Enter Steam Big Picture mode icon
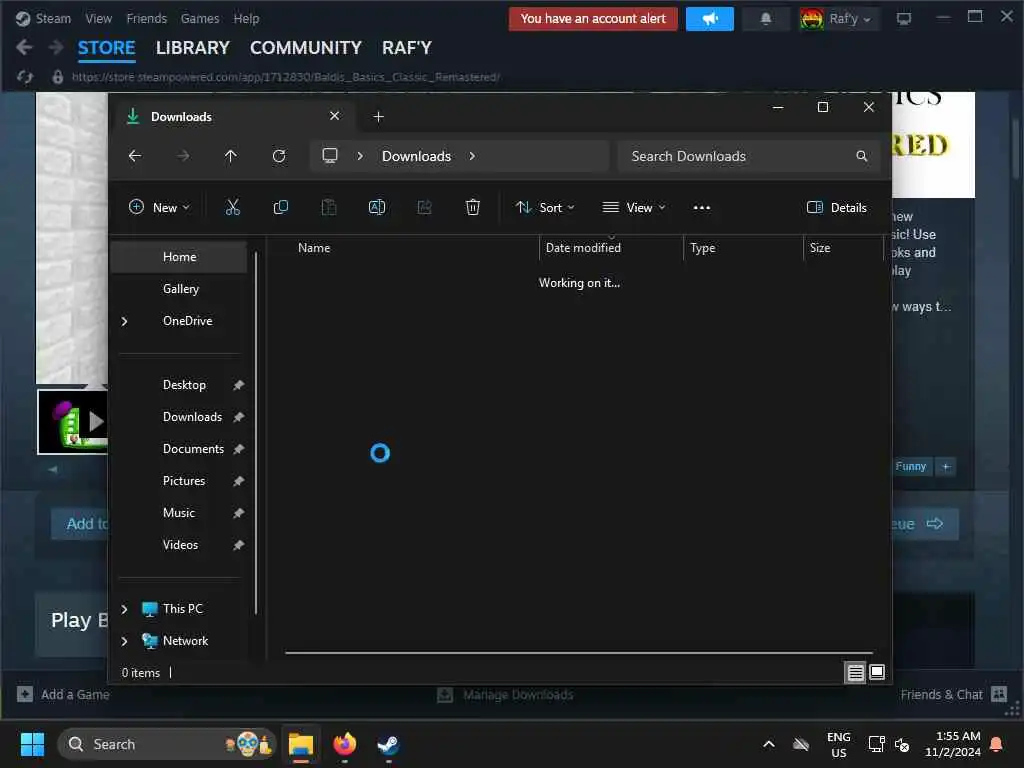 tap(904, 19)
